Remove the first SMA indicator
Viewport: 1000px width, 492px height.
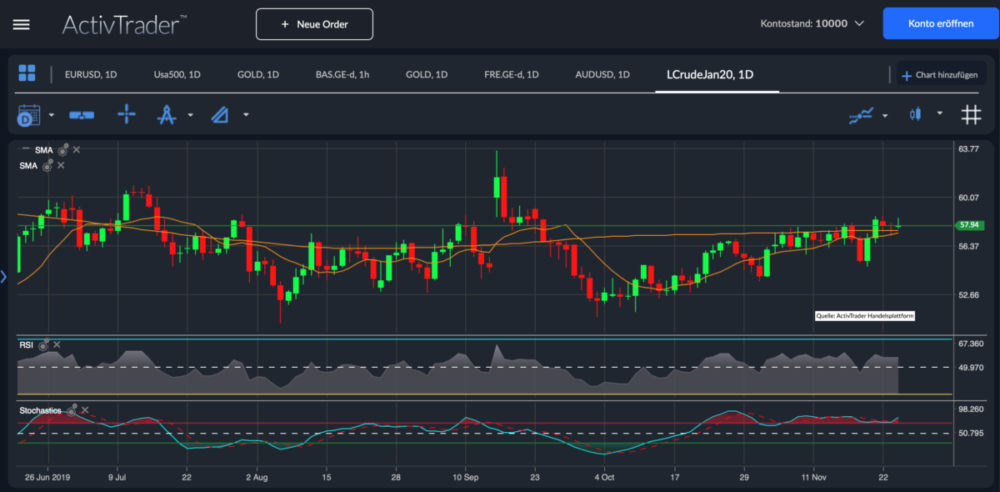tap(77, 150)
